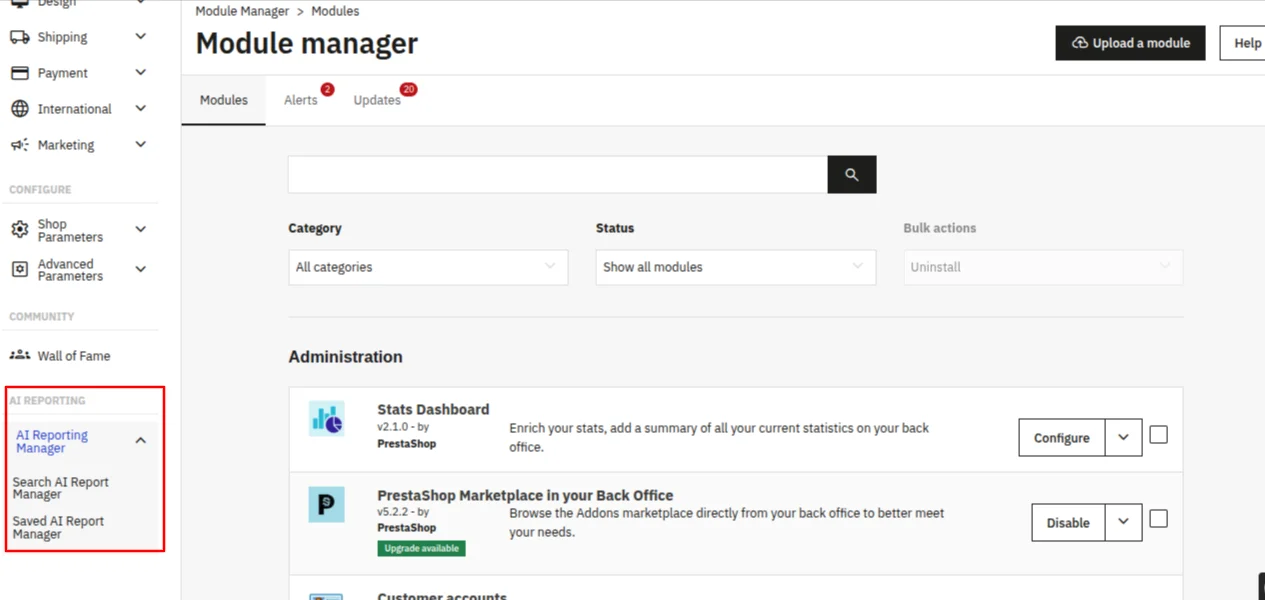Click the Wall of Fame people icon
This screenshot has width=1265, height=600.
[20, 355]
